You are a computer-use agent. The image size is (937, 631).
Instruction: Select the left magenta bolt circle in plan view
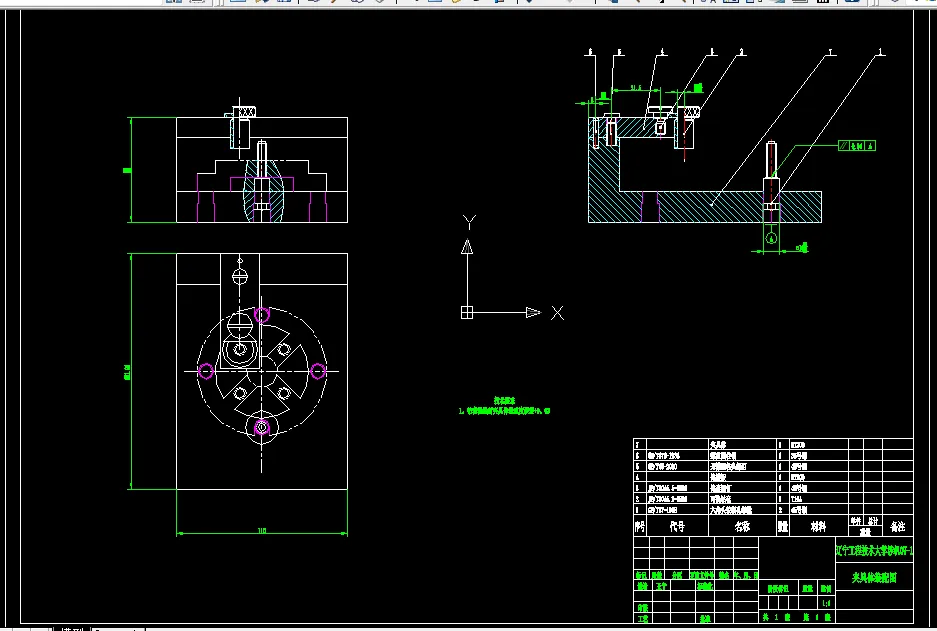click(x=206, y=371)
